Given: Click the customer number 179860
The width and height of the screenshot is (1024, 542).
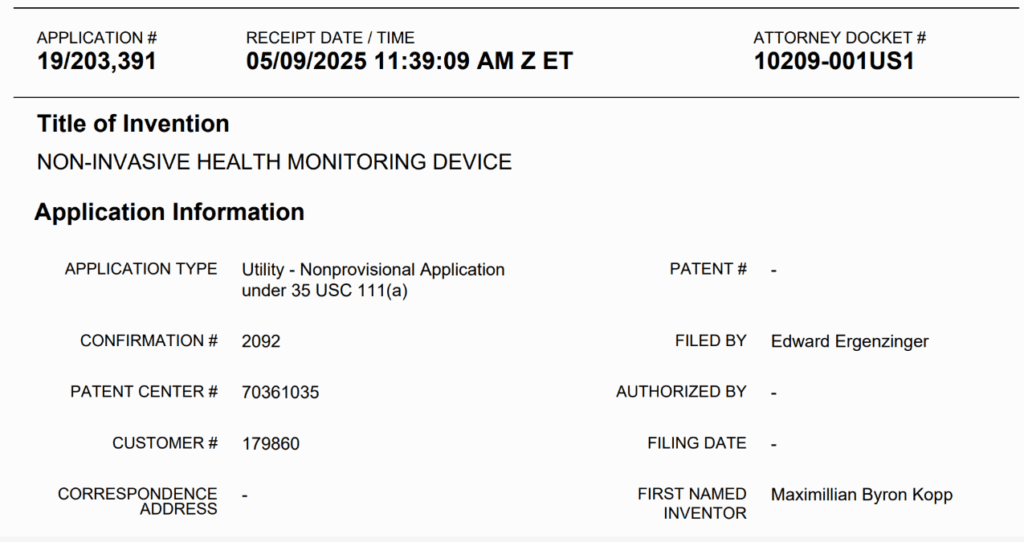Looking at the screenshot, I should (x=270, y=444).
